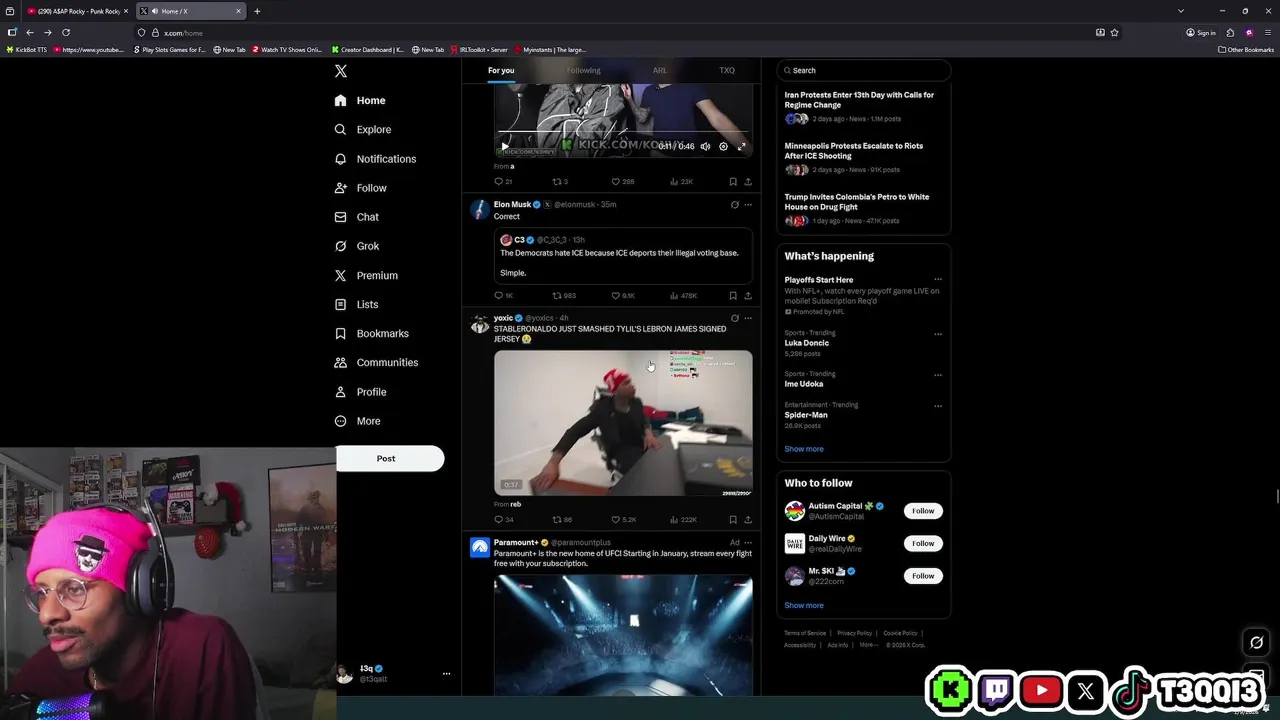
Task: Share Elon Musk's post
Action: (x=747, y=295)
